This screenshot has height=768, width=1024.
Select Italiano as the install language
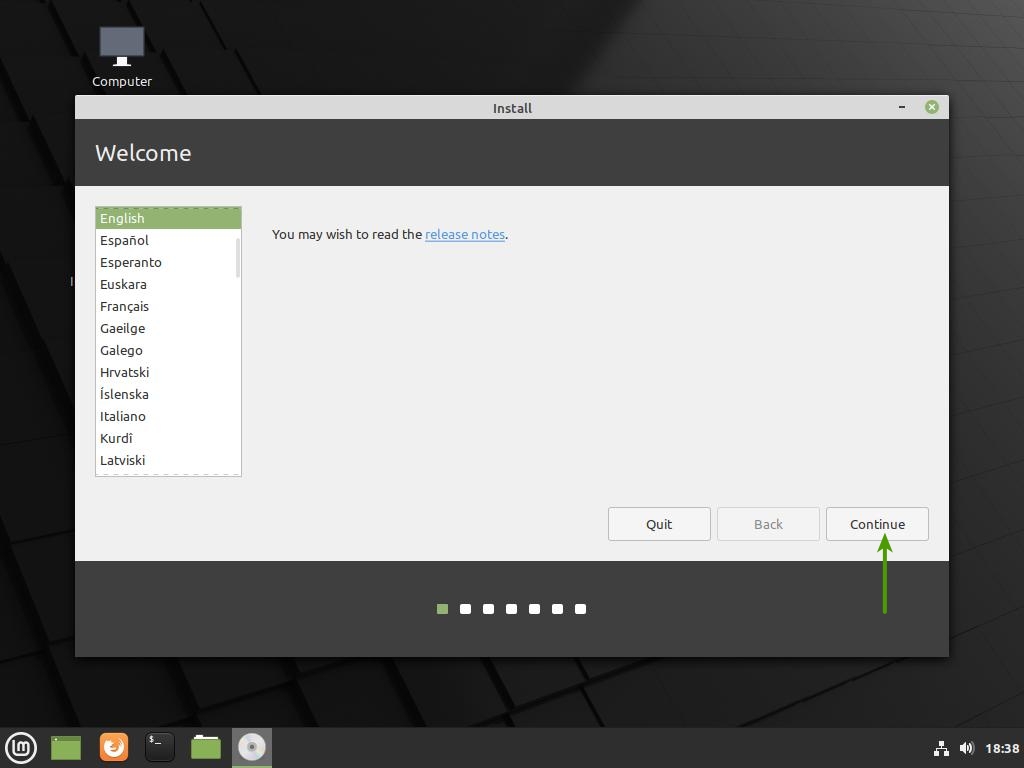[123, 416]
